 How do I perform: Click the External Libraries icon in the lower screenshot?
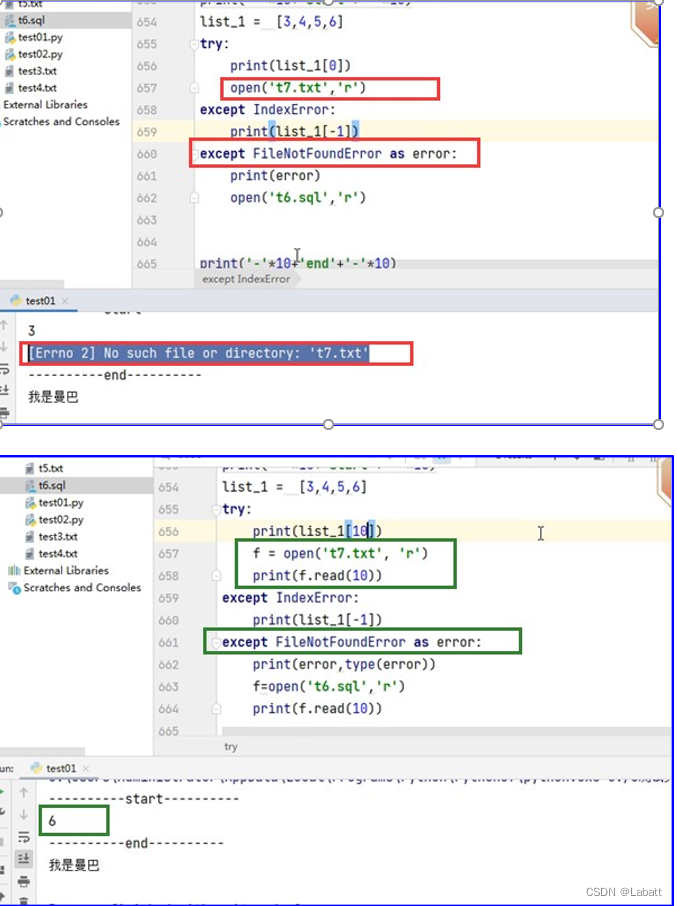click(14, 571)
